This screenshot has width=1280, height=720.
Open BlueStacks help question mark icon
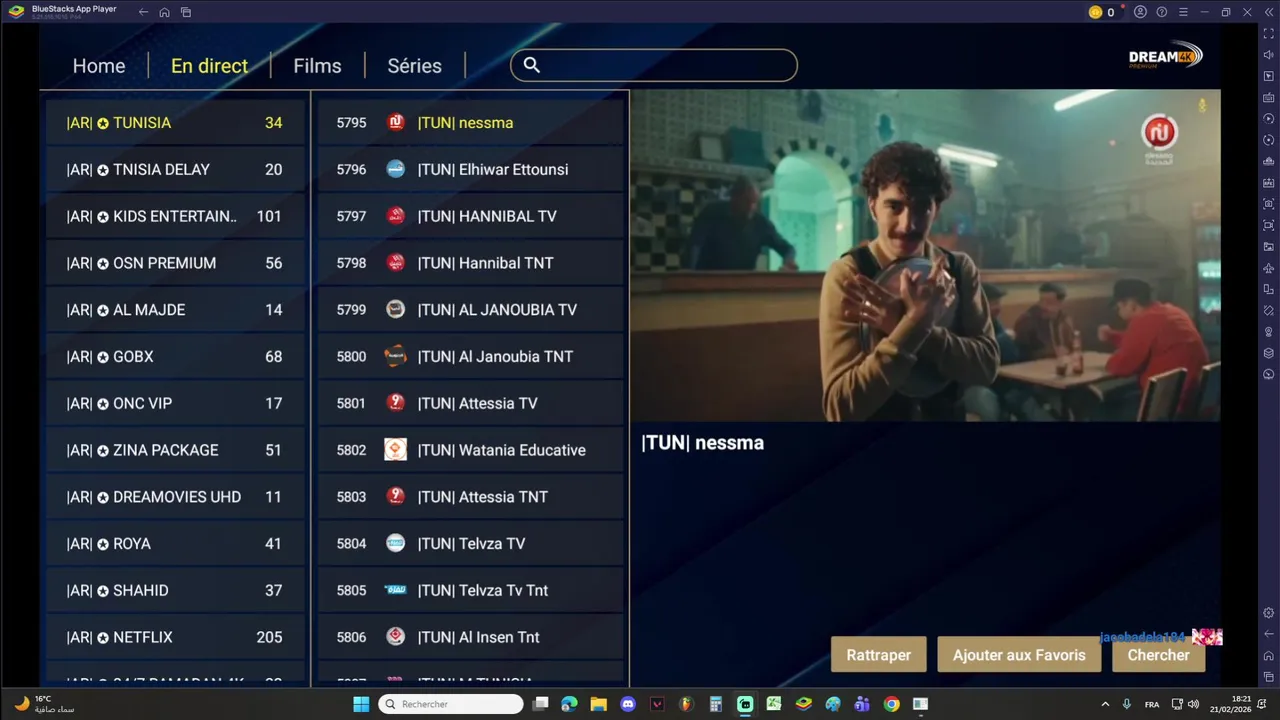1162,12
